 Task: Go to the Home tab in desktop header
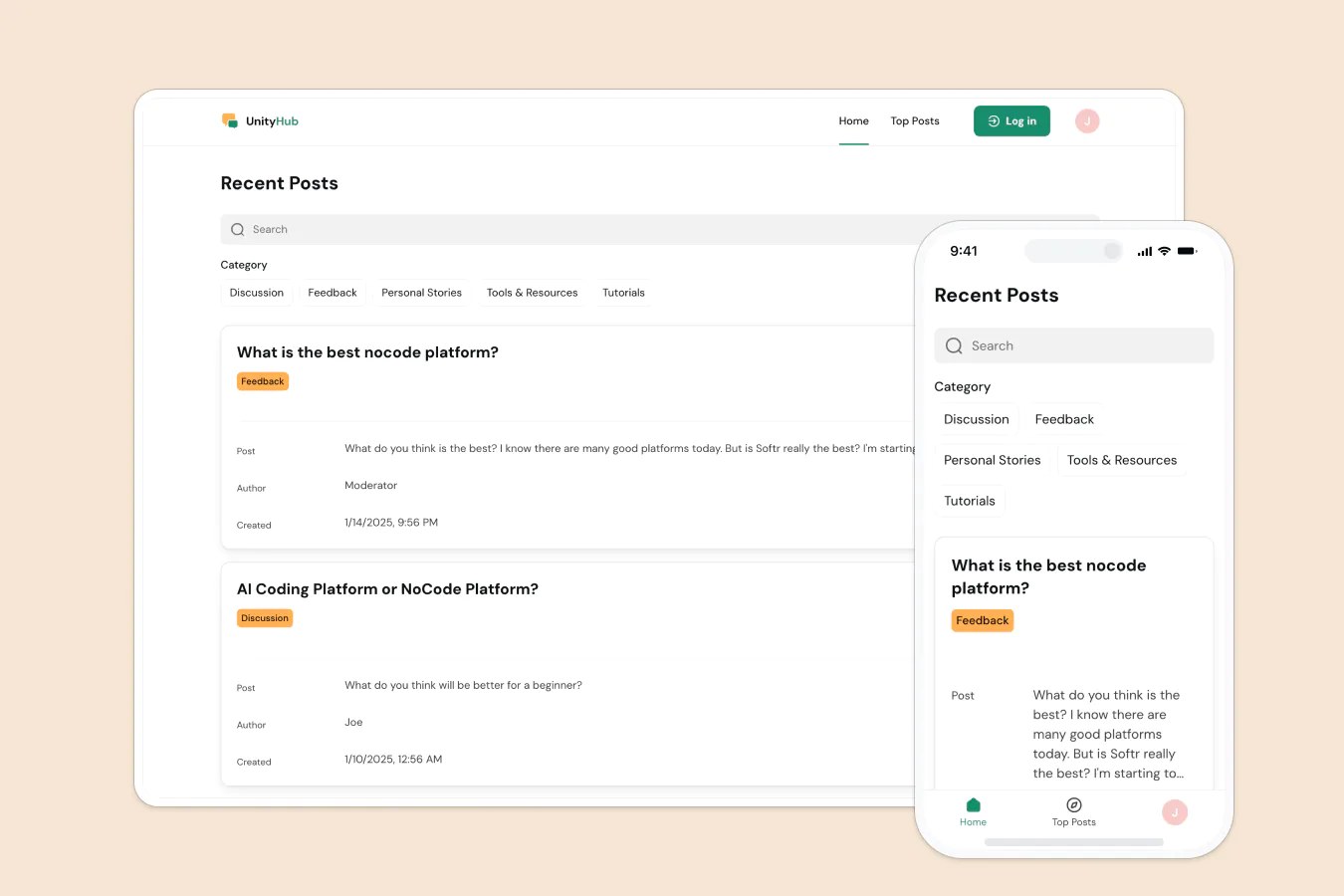point(853,120)
